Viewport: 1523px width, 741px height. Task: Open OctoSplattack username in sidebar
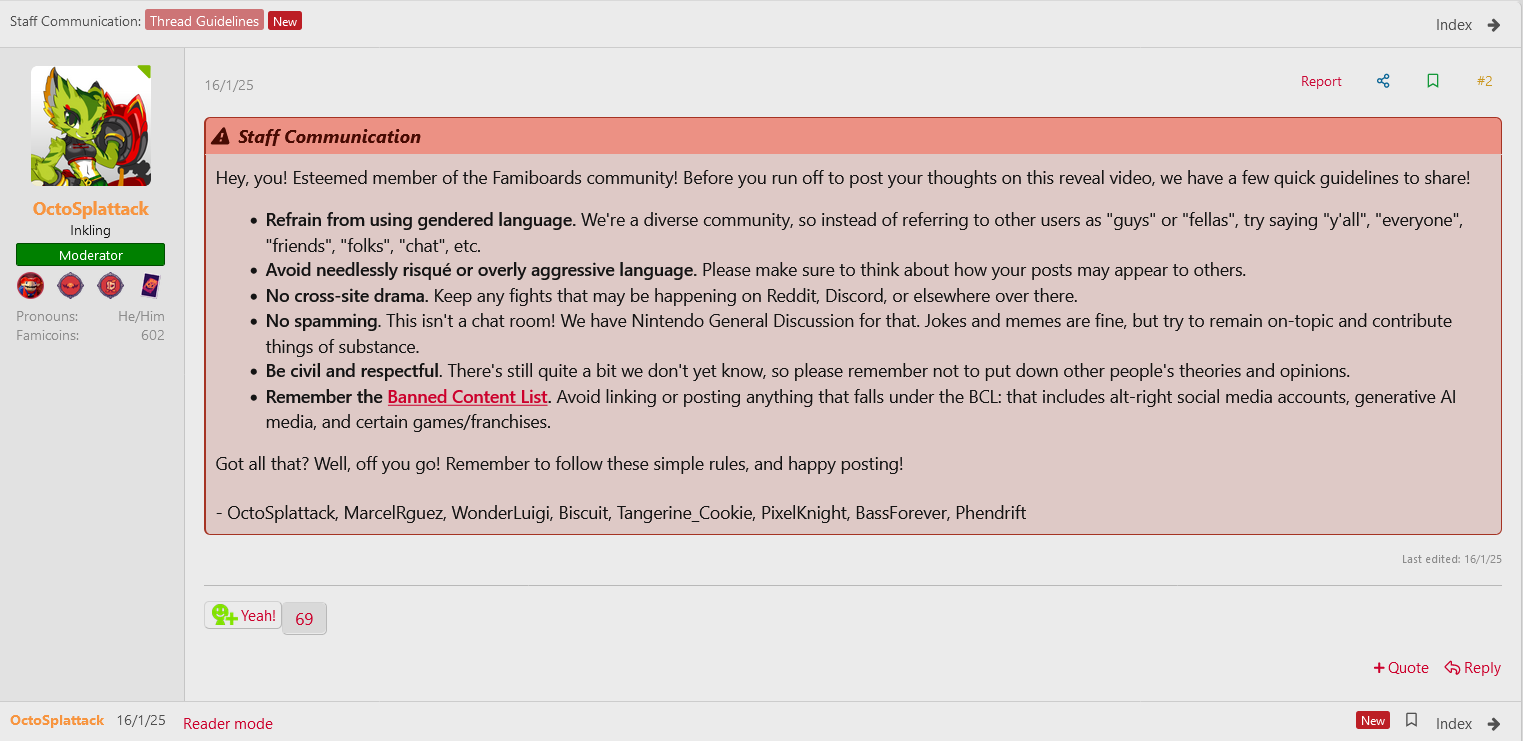point(91,209)
